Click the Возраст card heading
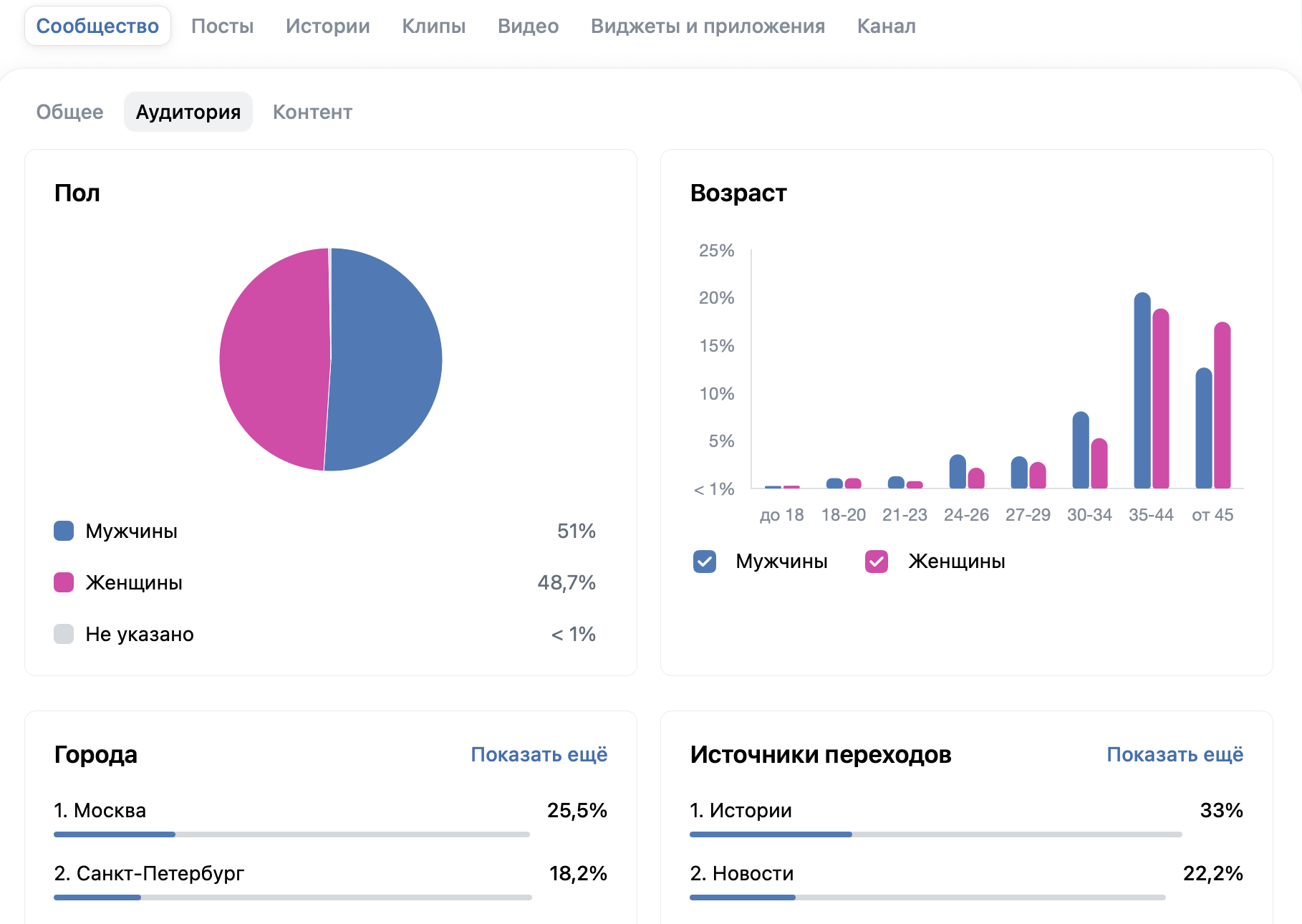 click(738, 193)
